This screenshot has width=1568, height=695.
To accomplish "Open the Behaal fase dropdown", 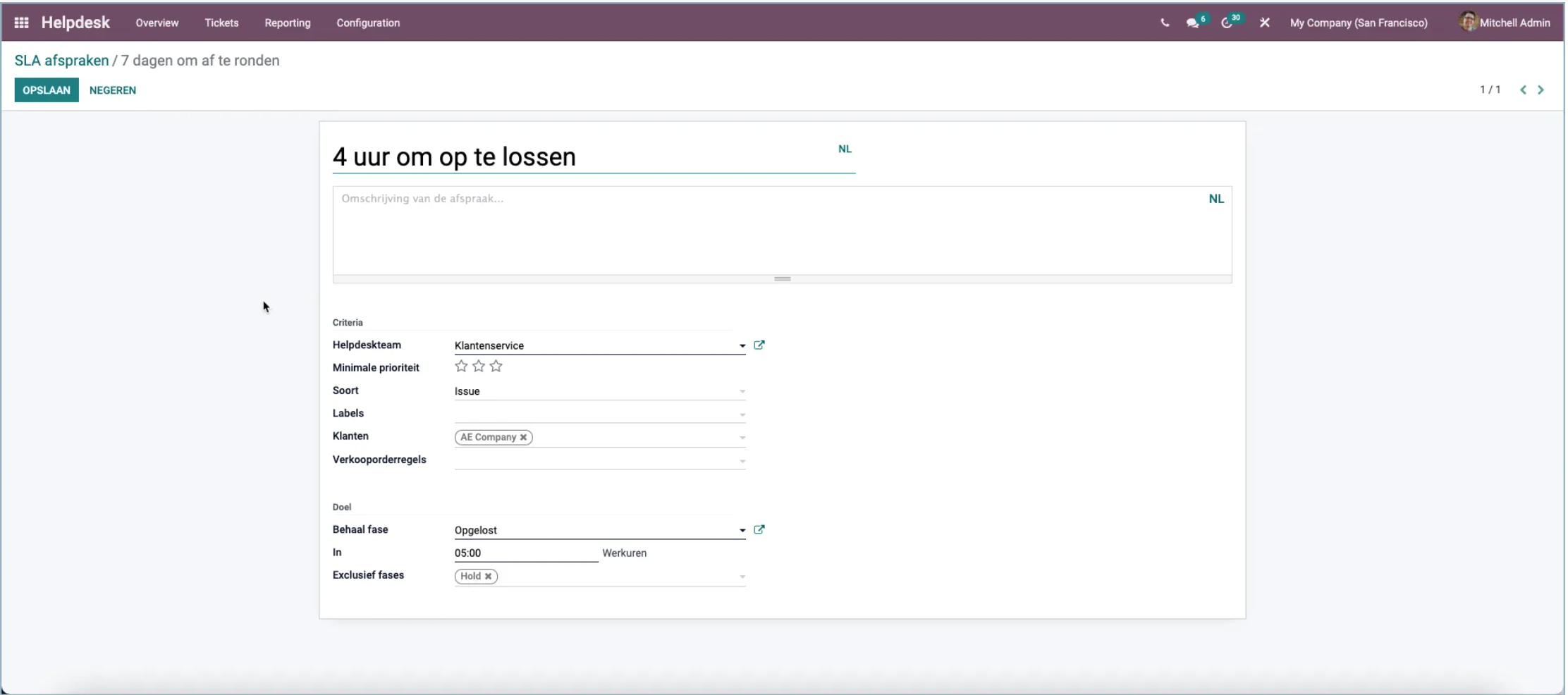I will pyautogui.click(x=741, y=530).
